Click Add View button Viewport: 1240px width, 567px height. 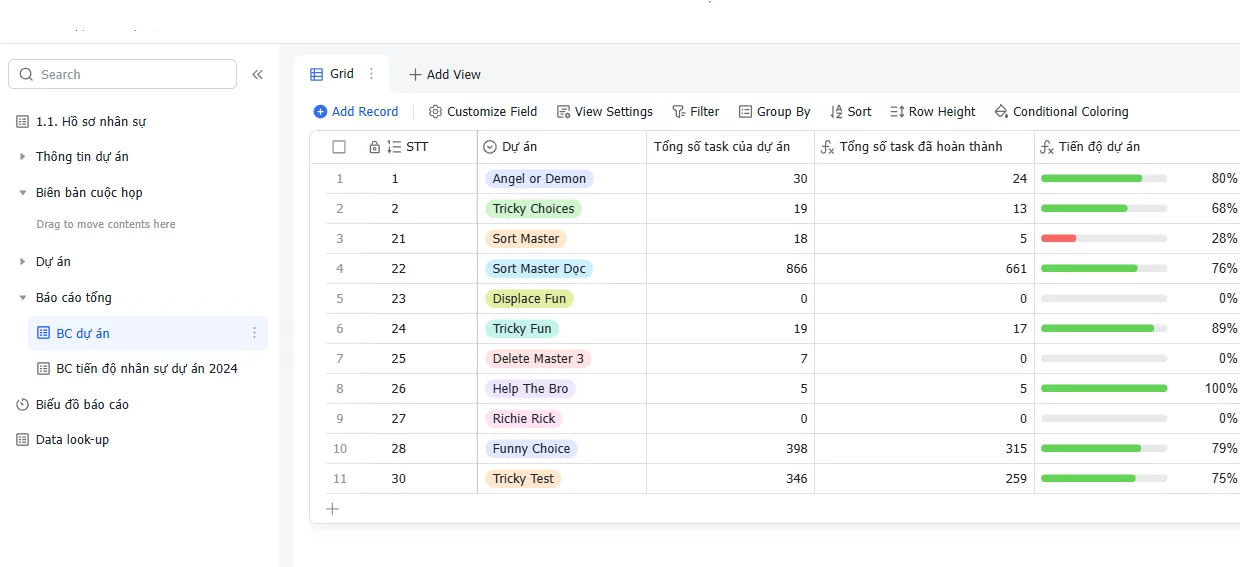point(444,74)
